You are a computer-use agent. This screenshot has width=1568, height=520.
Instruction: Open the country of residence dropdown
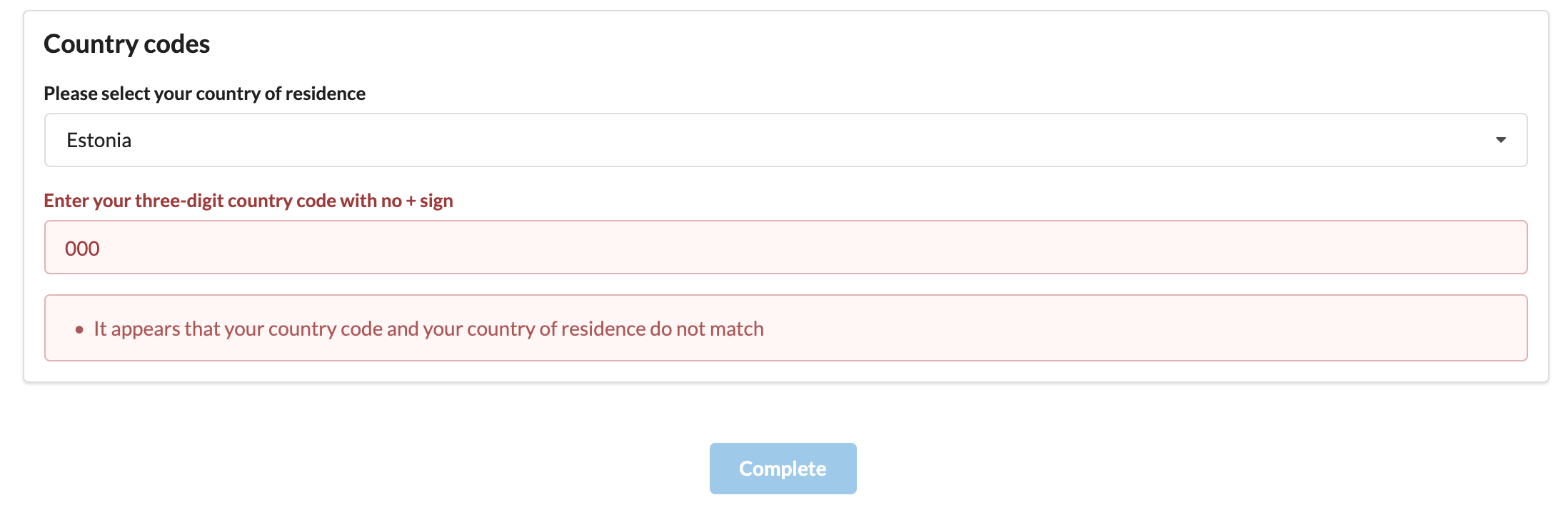785,140
